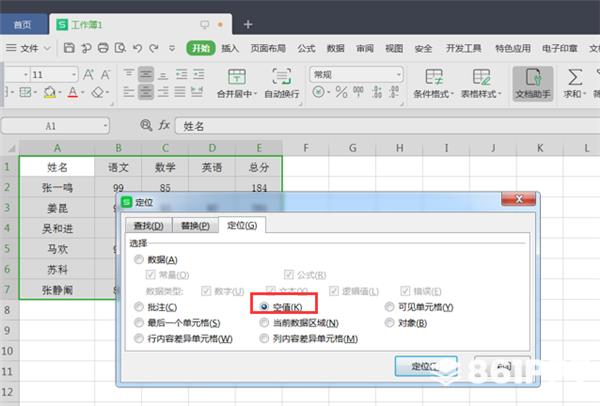
Task: Select the 行内容差异单元格(W) radio option
Action: click(x=139, y=339)
